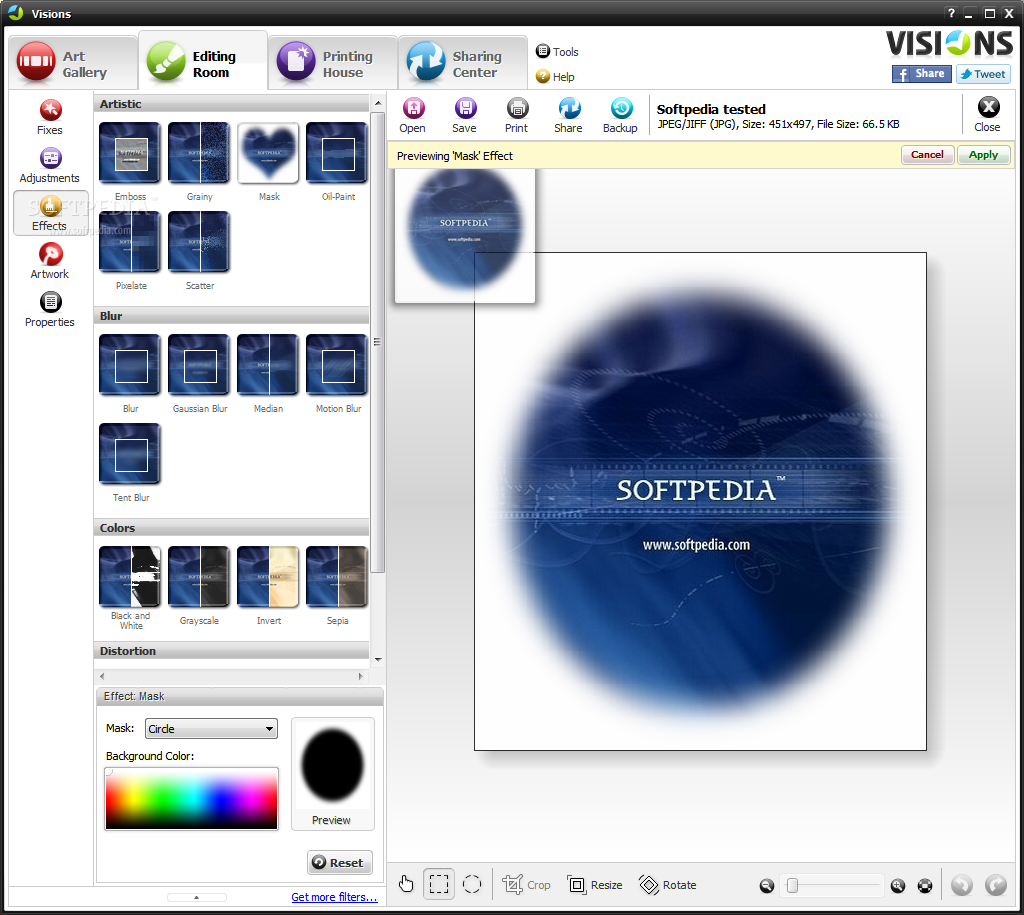Click the zoom in magnifier icon
Image resolution: width=1024 pixels, height=915 pixels.
[x=898, y=886]
